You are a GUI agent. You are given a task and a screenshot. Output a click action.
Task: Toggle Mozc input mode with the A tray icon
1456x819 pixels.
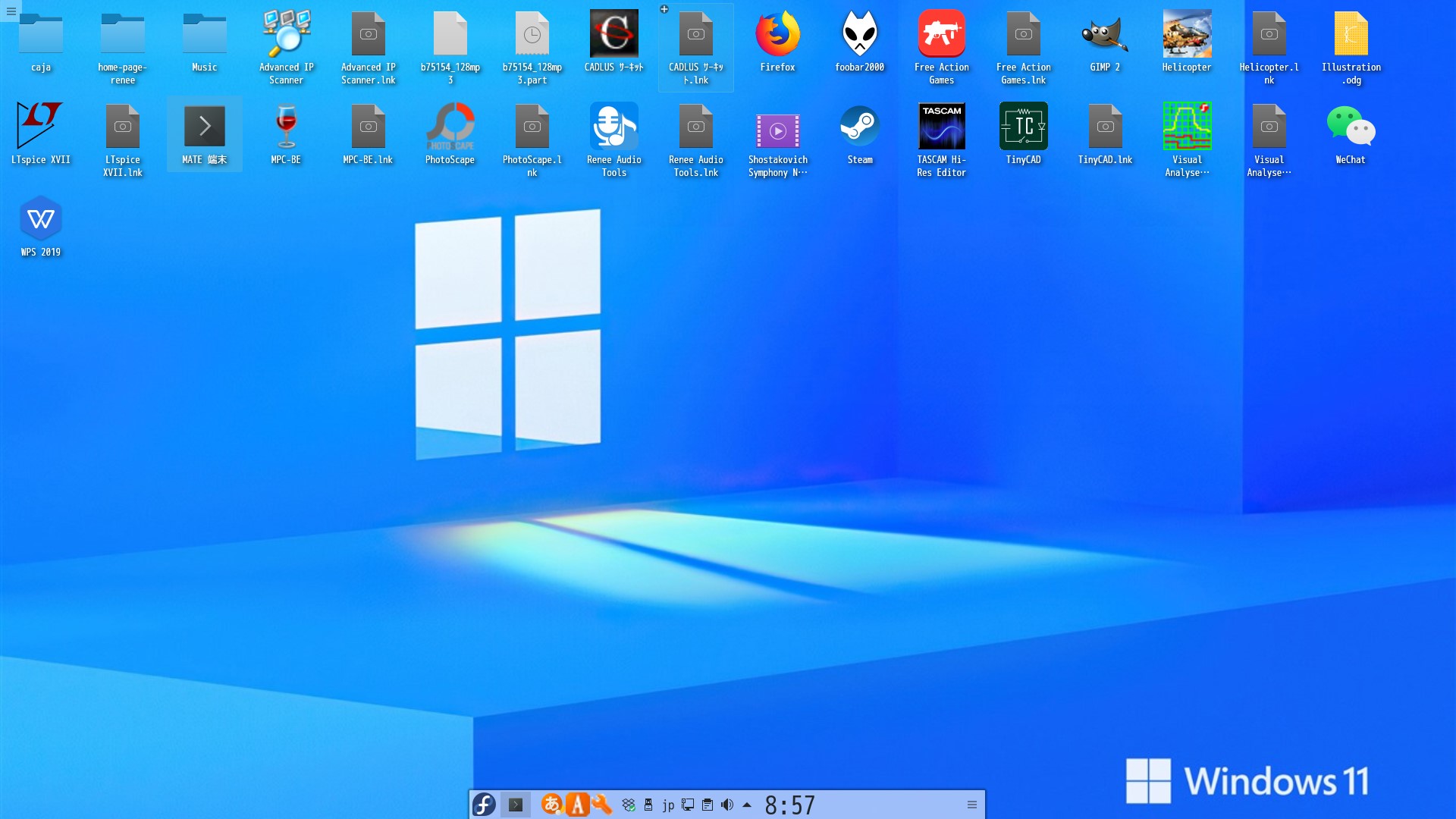(x=579, y=805)
